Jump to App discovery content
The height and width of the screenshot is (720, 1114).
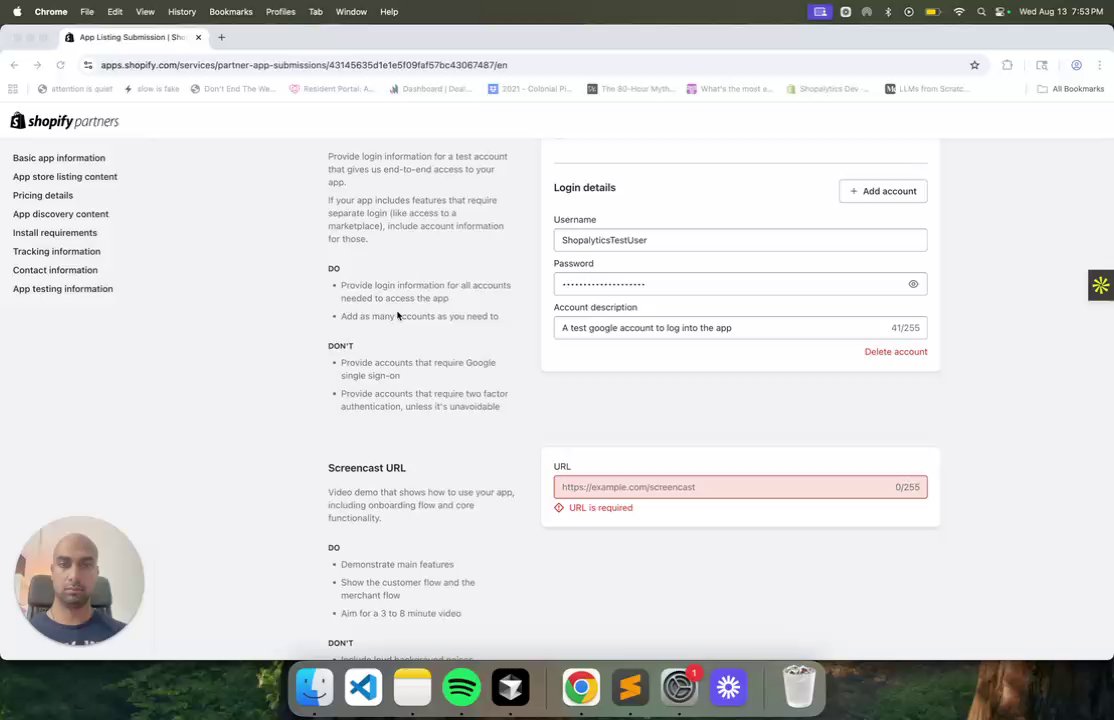click(x=60, y=214)
